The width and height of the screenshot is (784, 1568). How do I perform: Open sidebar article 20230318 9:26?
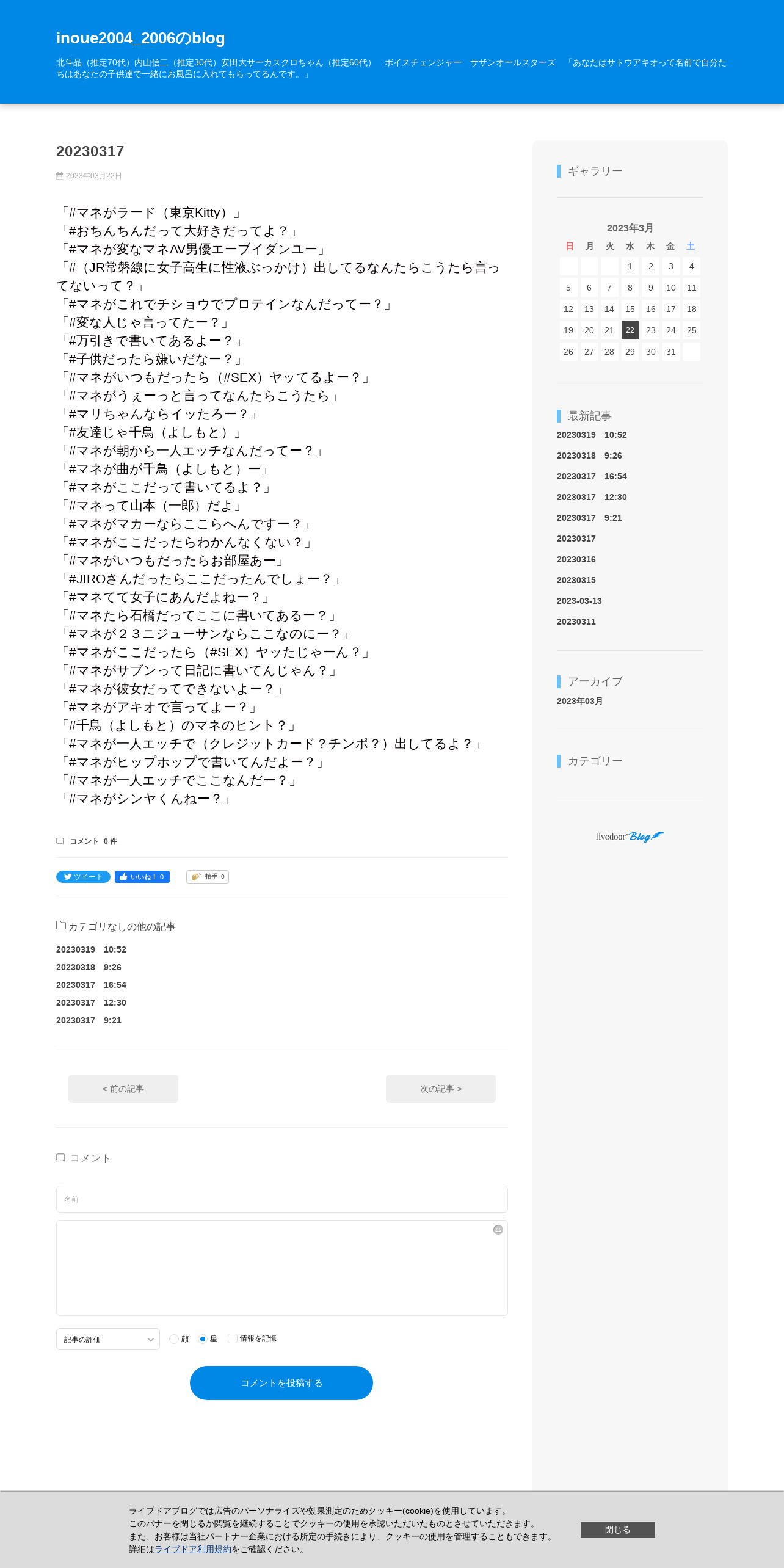[x=589, y=456]
